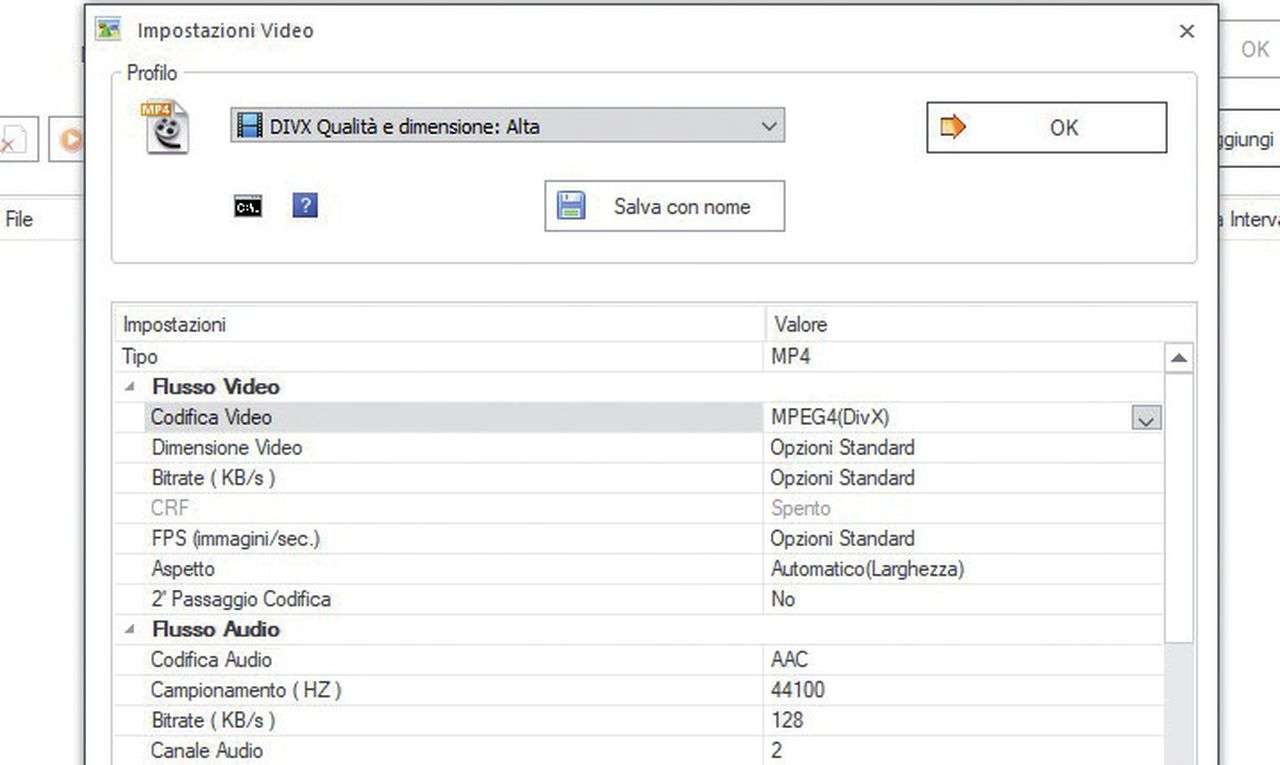
Task: Open the Codifica Video value dropdown arrow
Action: 1146,419
